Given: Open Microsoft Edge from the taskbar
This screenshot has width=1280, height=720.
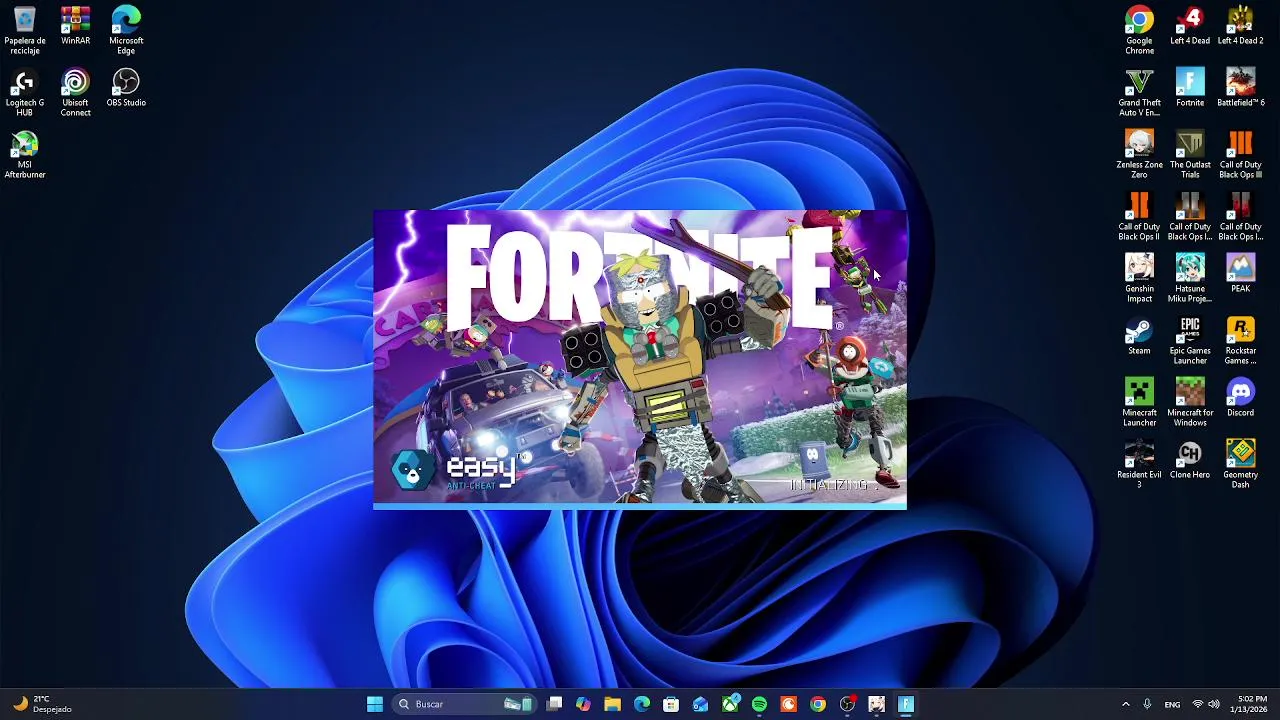Looking at the screenshot, I should tap(642, 704).
